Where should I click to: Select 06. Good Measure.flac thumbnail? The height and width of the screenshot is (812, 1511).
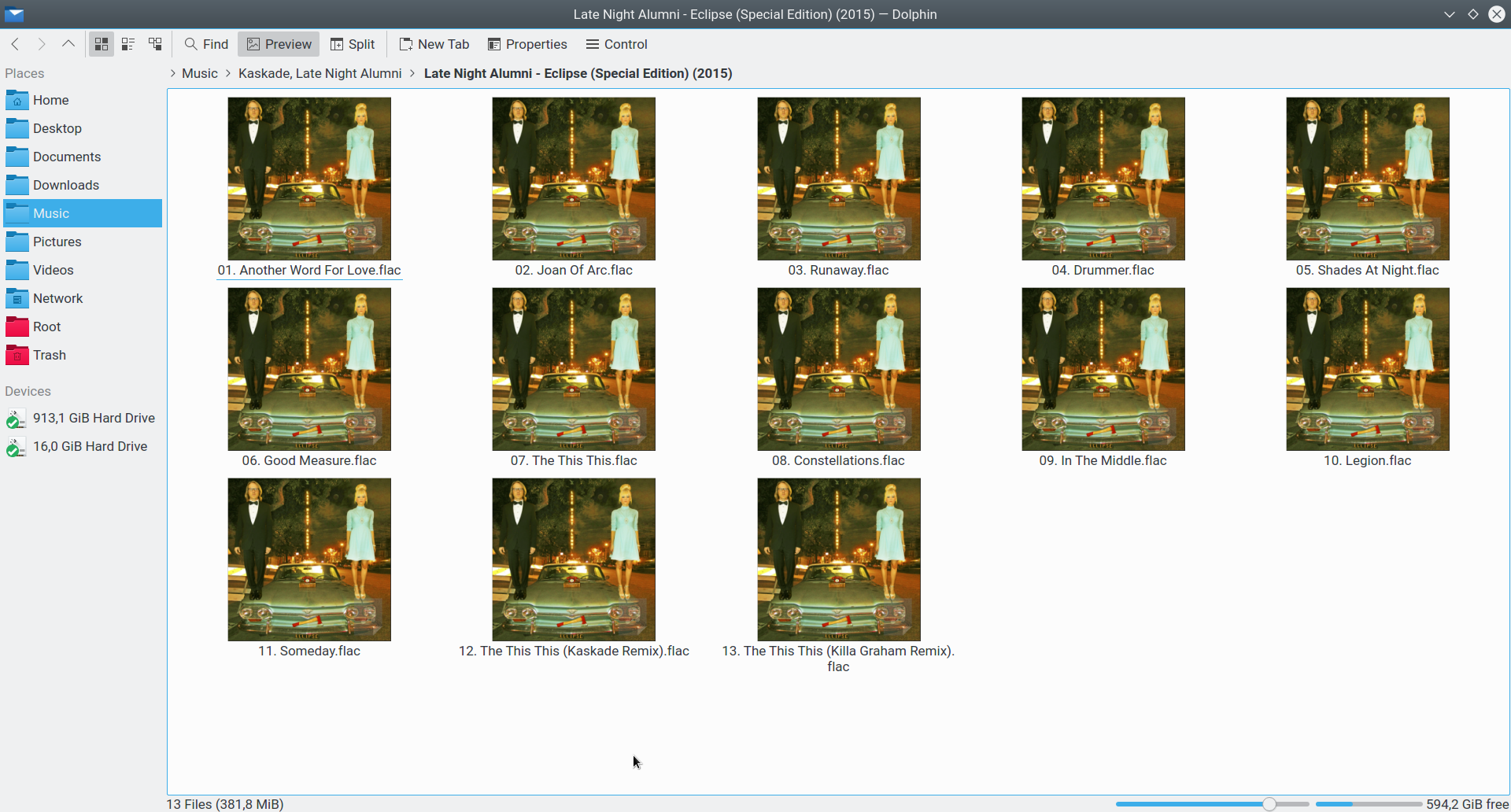pyautogui.click(x=309, y=369)
